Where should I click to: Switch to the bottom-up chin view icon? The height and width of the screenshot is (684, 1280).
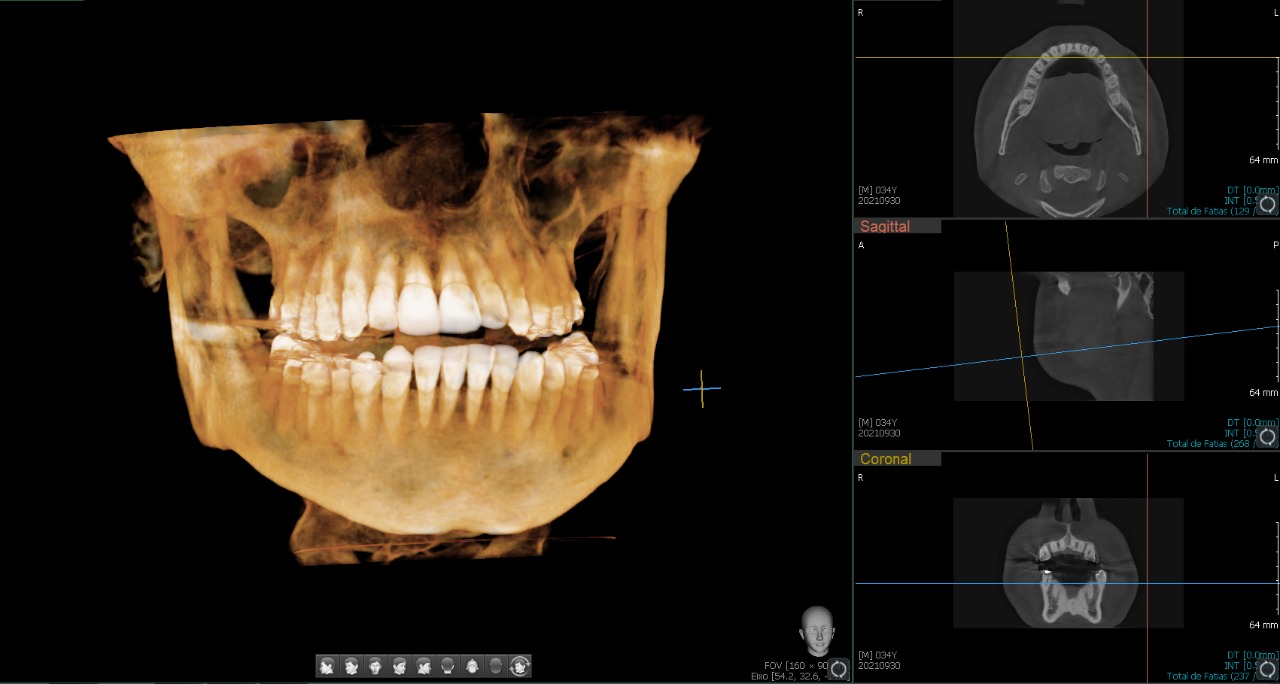(x=471, y=666)
